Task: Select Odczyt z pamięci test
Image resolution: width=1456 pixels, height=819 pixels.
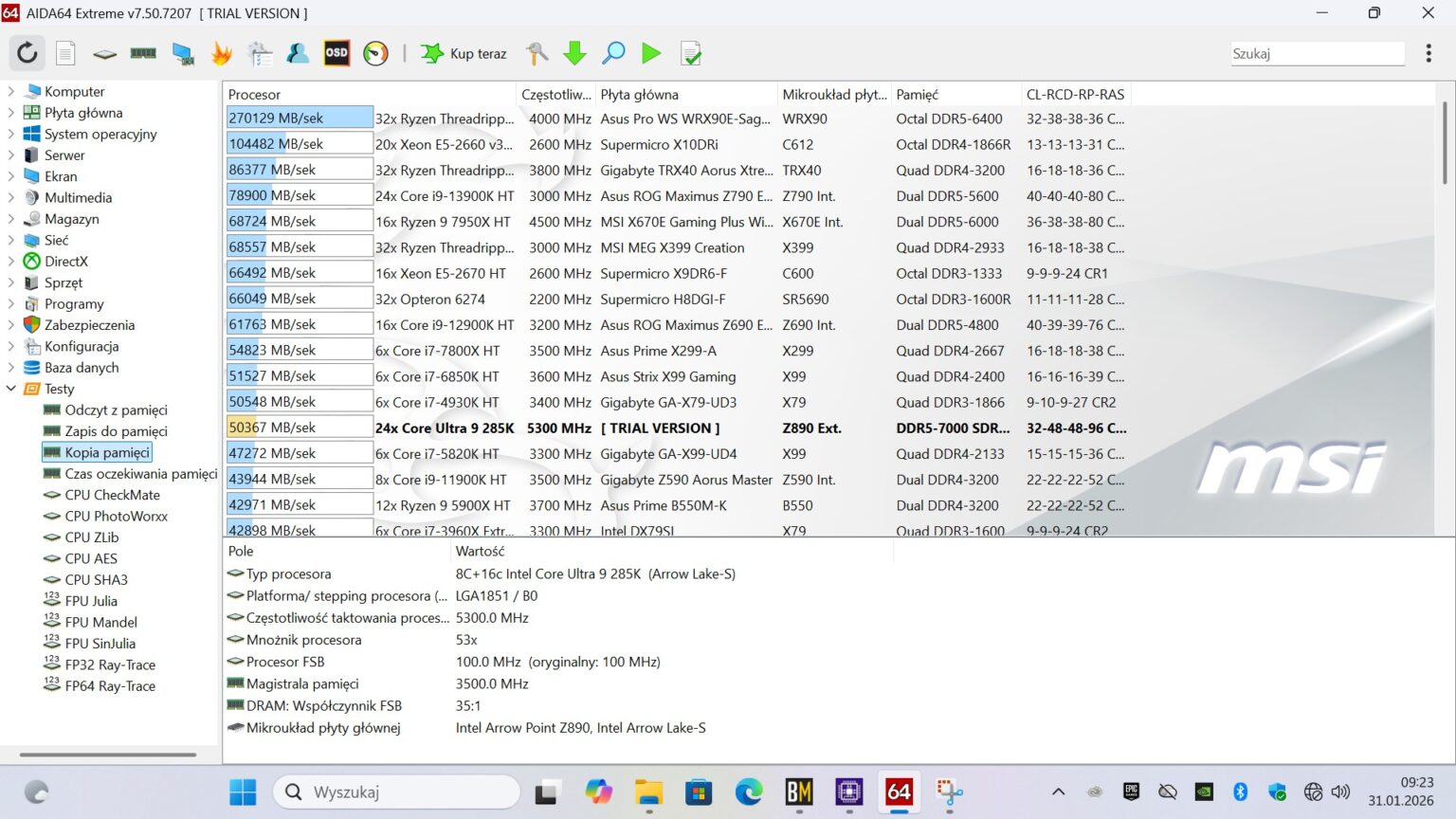Action: (116, 409)
